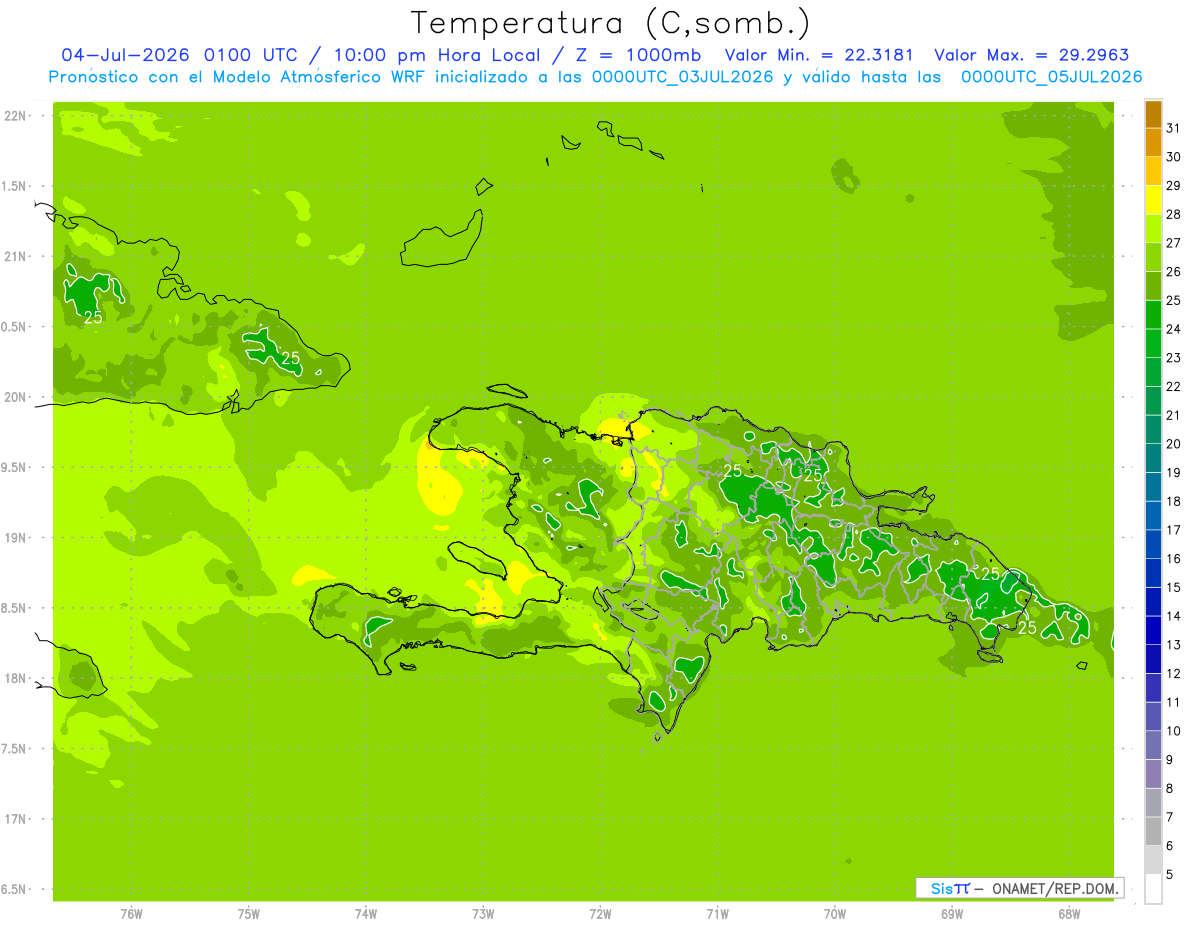Click the "76W" longitude label
The image size is (1200, 927).
pyautogui.click(x=131, y=914)
